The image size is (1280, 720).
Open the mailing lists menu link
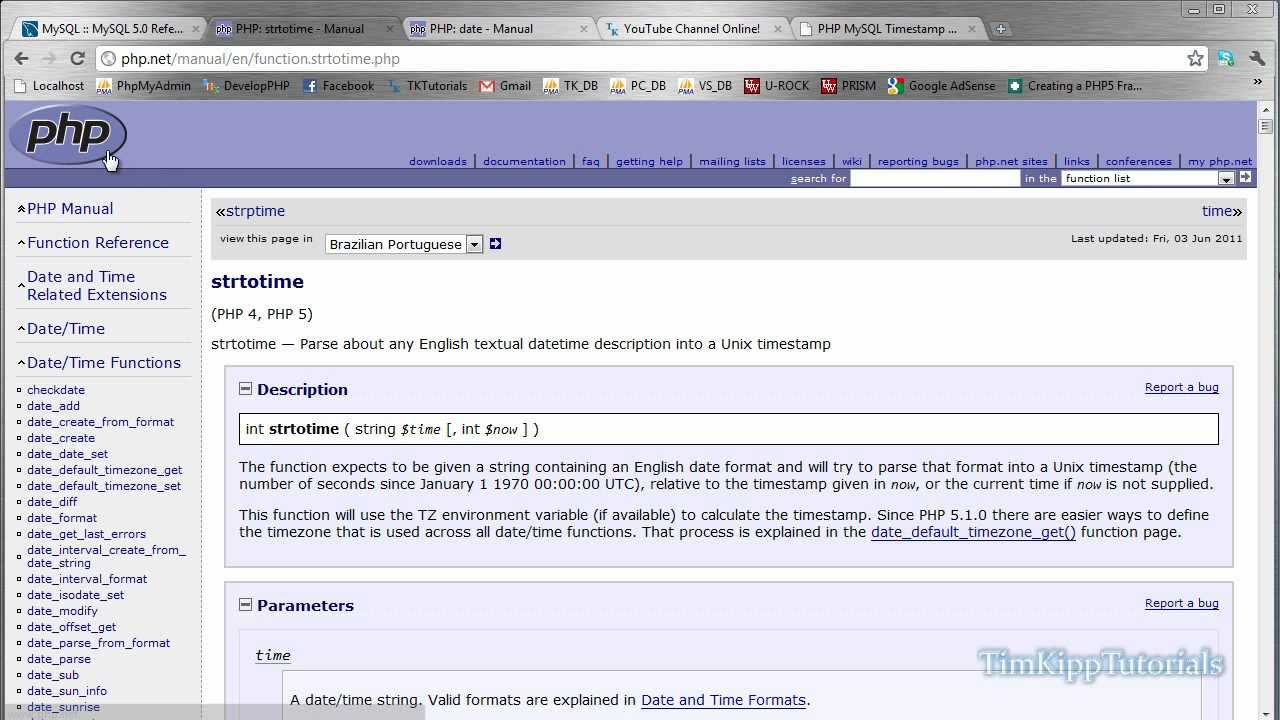pyautogui.click(x=732, y=161)
